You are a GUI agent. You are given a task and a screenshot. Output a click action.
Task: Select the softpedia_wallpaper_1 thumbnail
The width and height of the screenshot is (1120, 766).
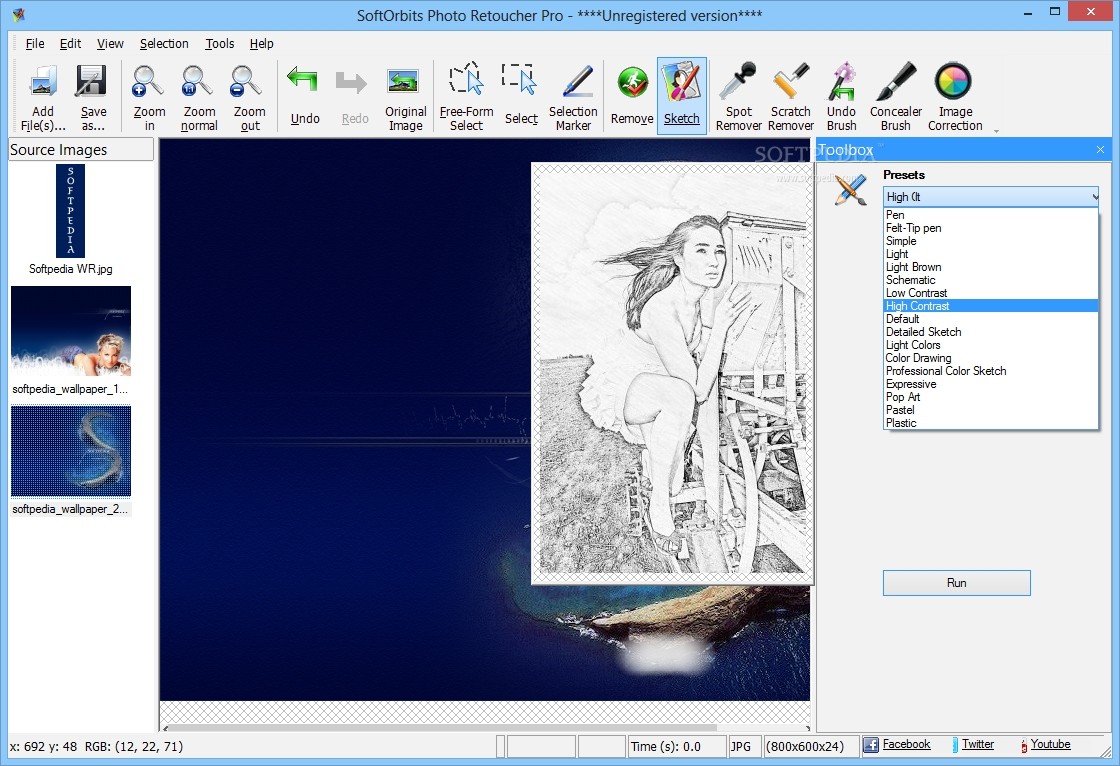tap(71, 331)
